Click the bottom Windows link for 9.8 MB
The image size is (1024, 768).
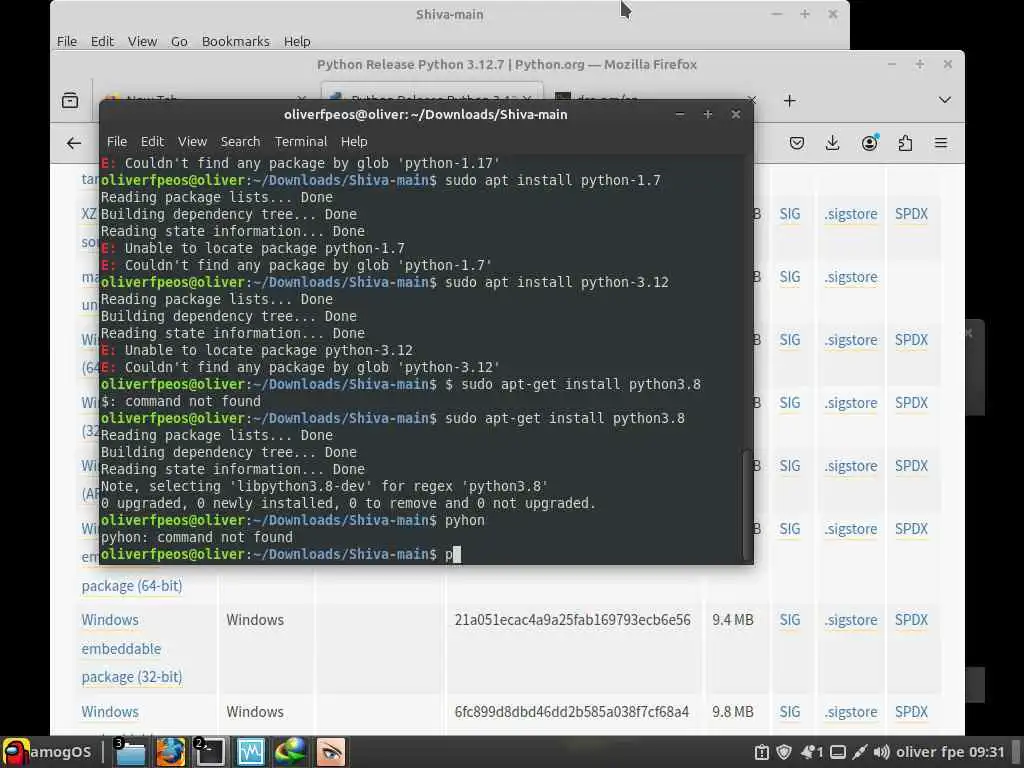[x=110, y=712]
